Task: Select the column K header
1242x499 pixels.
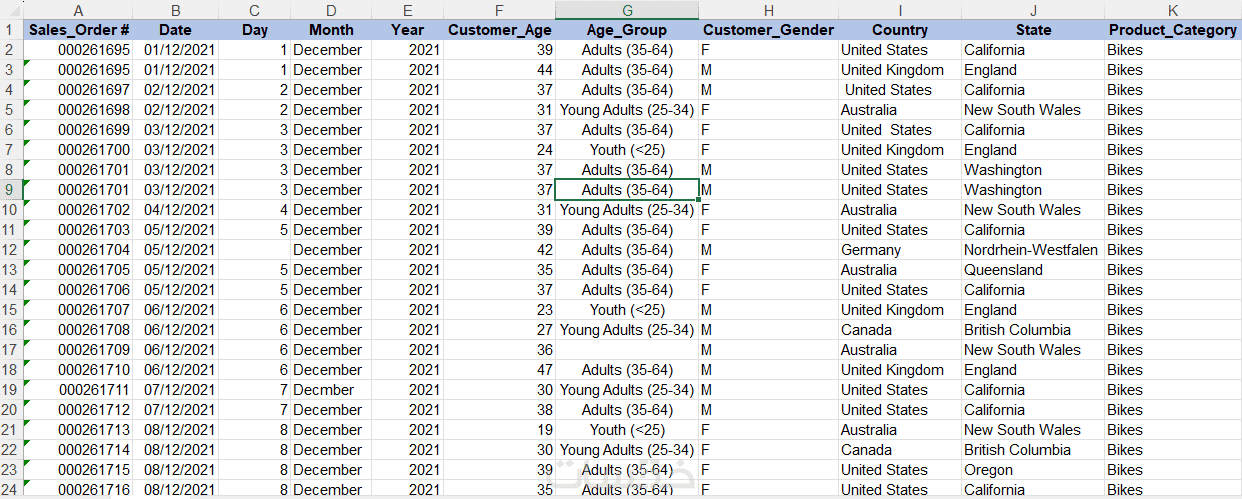Action: [1172, 10]
